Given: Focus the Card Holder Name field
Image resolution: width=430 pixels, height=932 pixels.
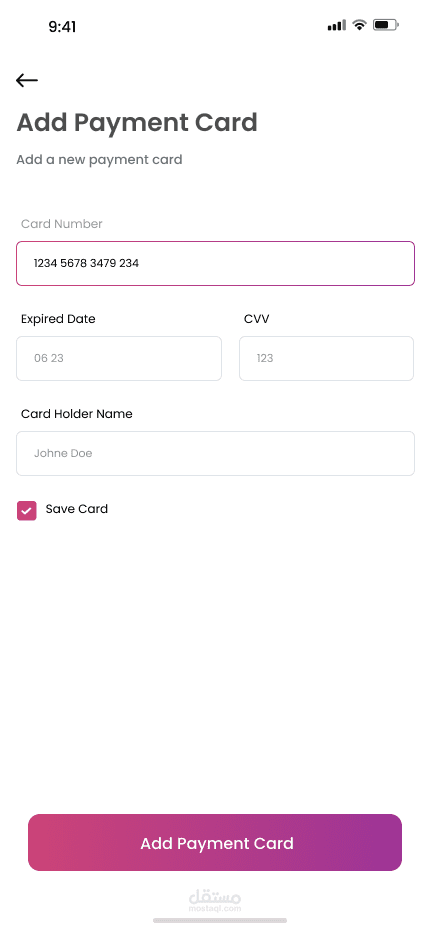Looking at the screenshot, I should coord(215,454).
